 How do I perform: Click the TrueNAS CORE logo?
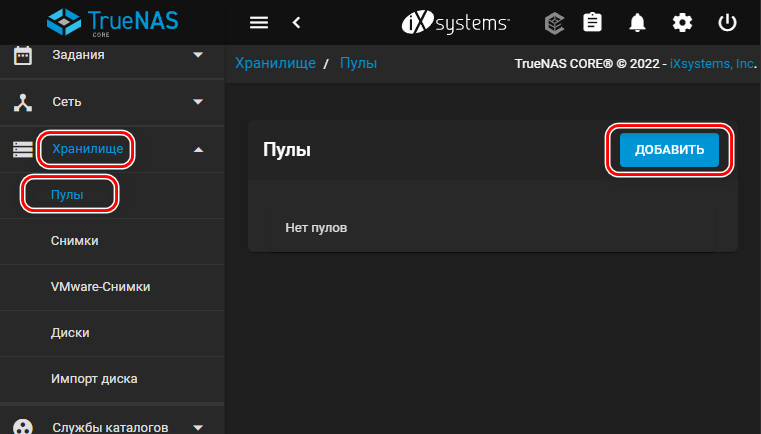pyautogui.click(x=113, y=22)
